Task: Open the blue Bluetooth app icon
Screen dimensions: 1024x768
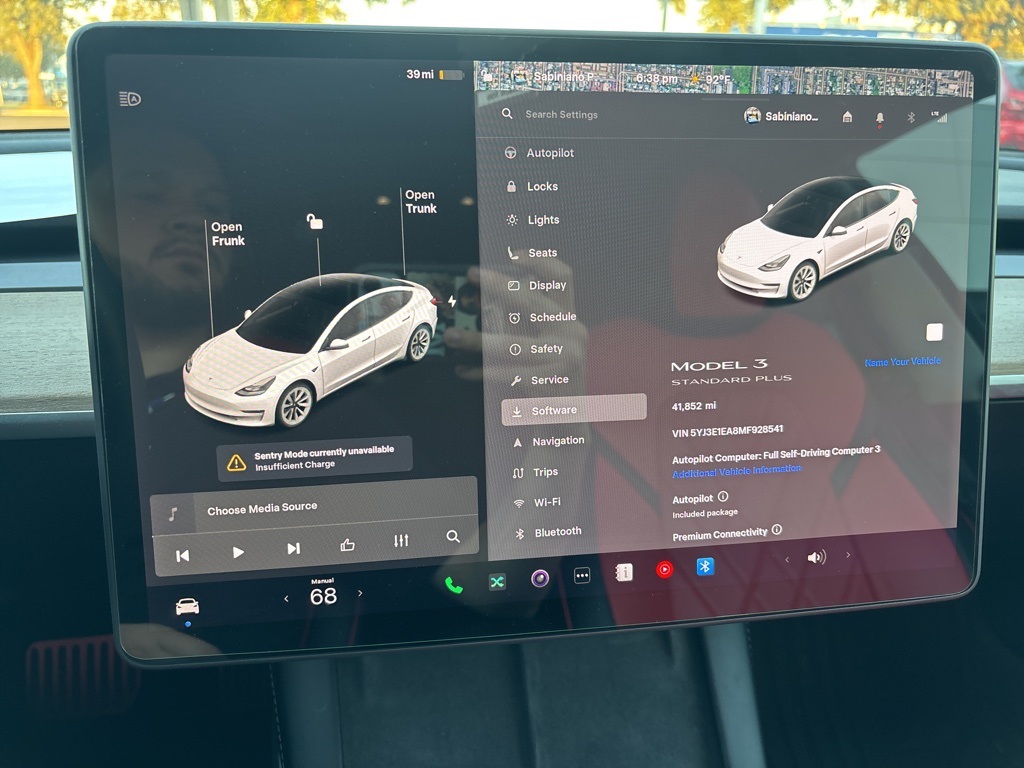Action: pyautogui.click(x=705, y=566)
